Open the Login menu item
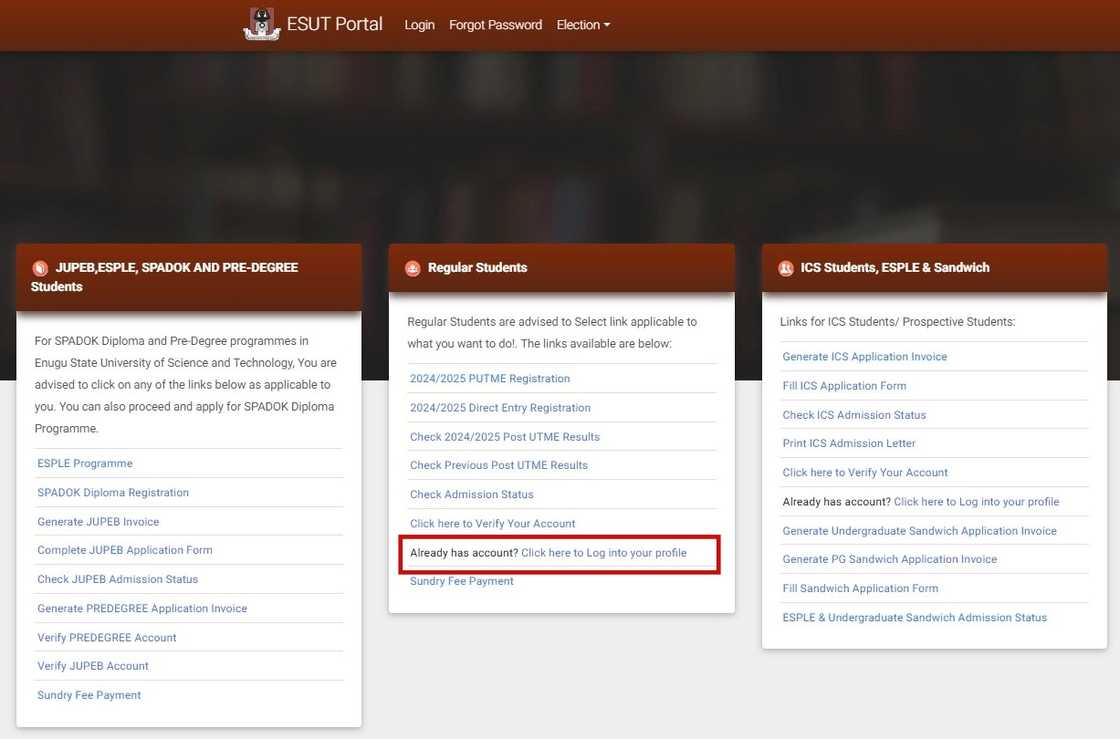The height and width of the screenshot is (739, 1120). (x=419, y=25)
